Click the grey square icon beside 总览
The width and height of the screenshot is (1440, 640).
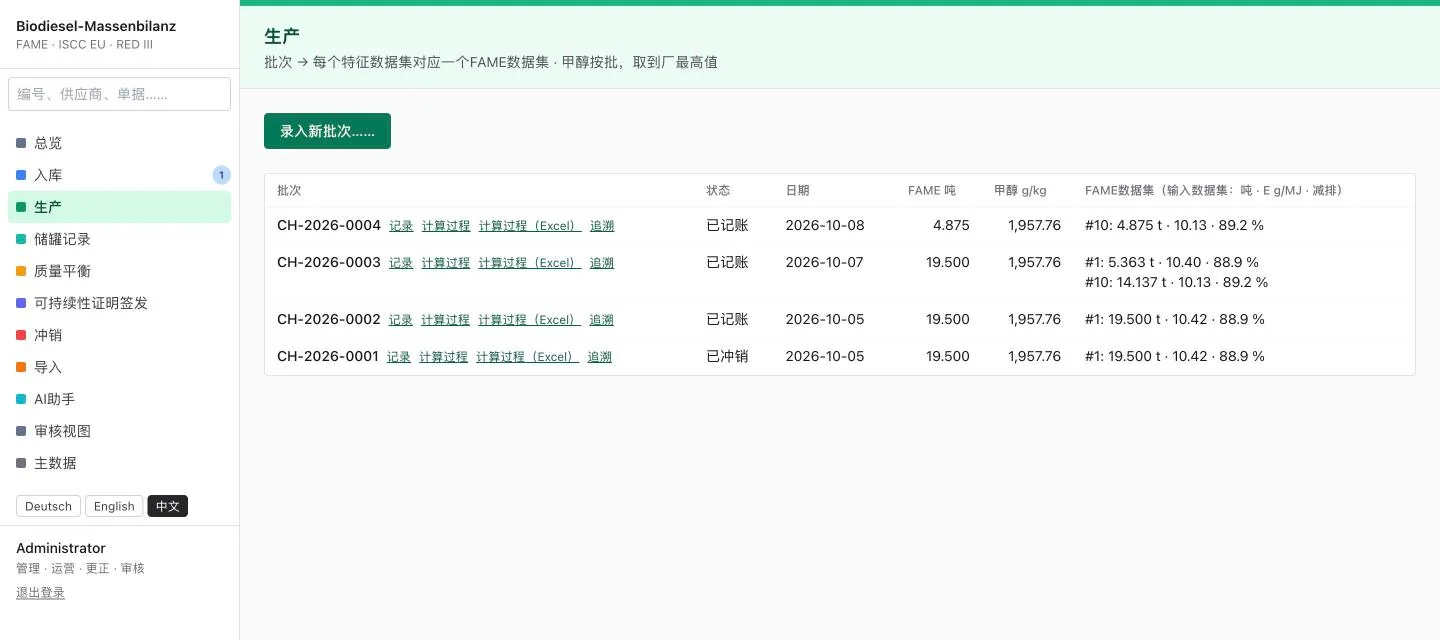click(21, 143)
